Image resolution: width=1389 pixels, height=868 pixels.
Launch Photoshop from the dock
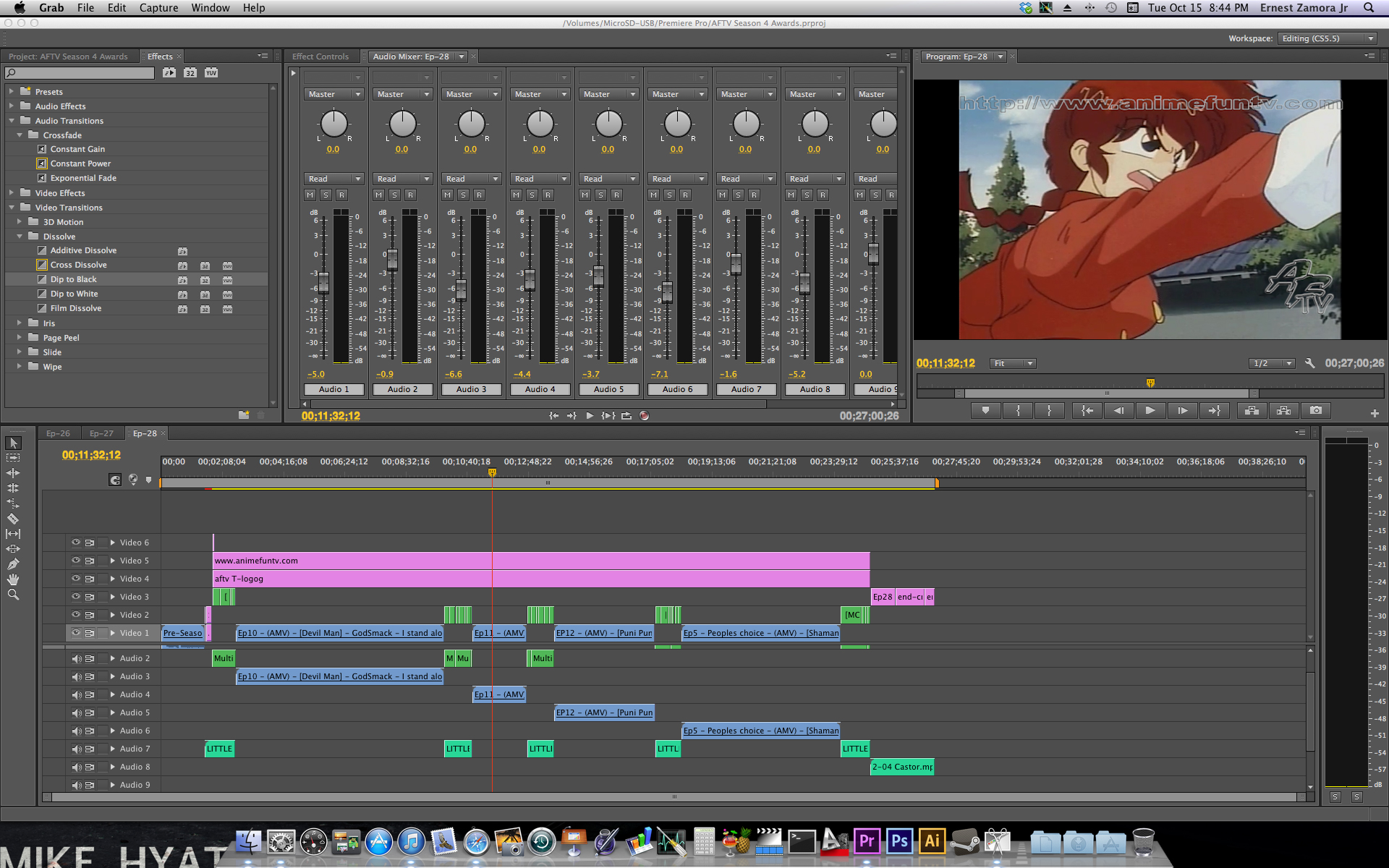coord(899,841)
